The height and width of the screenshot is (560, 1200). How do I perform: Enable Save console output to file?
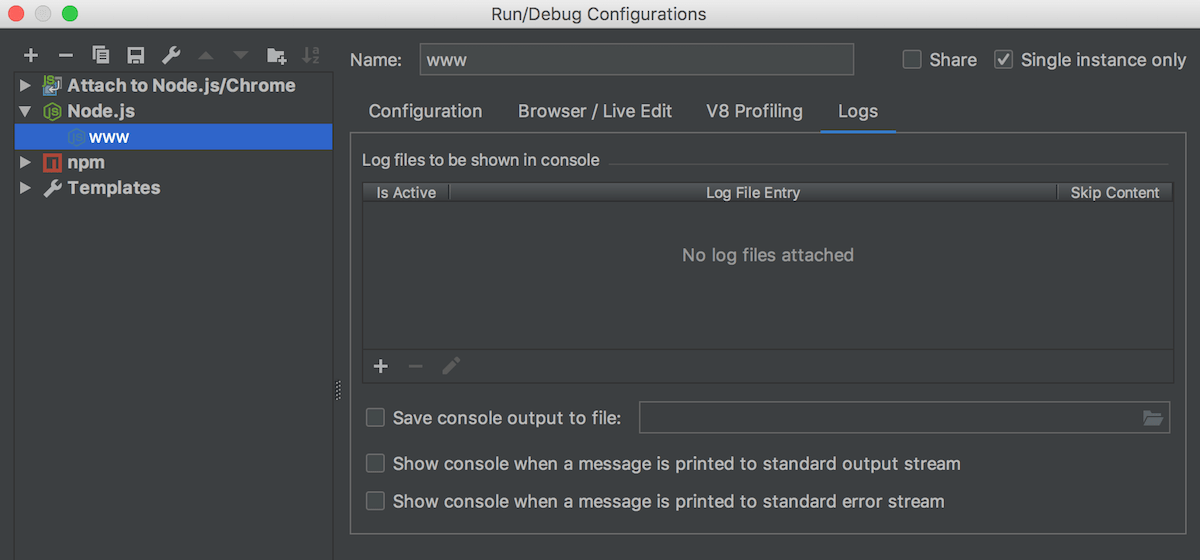[375, 418]
